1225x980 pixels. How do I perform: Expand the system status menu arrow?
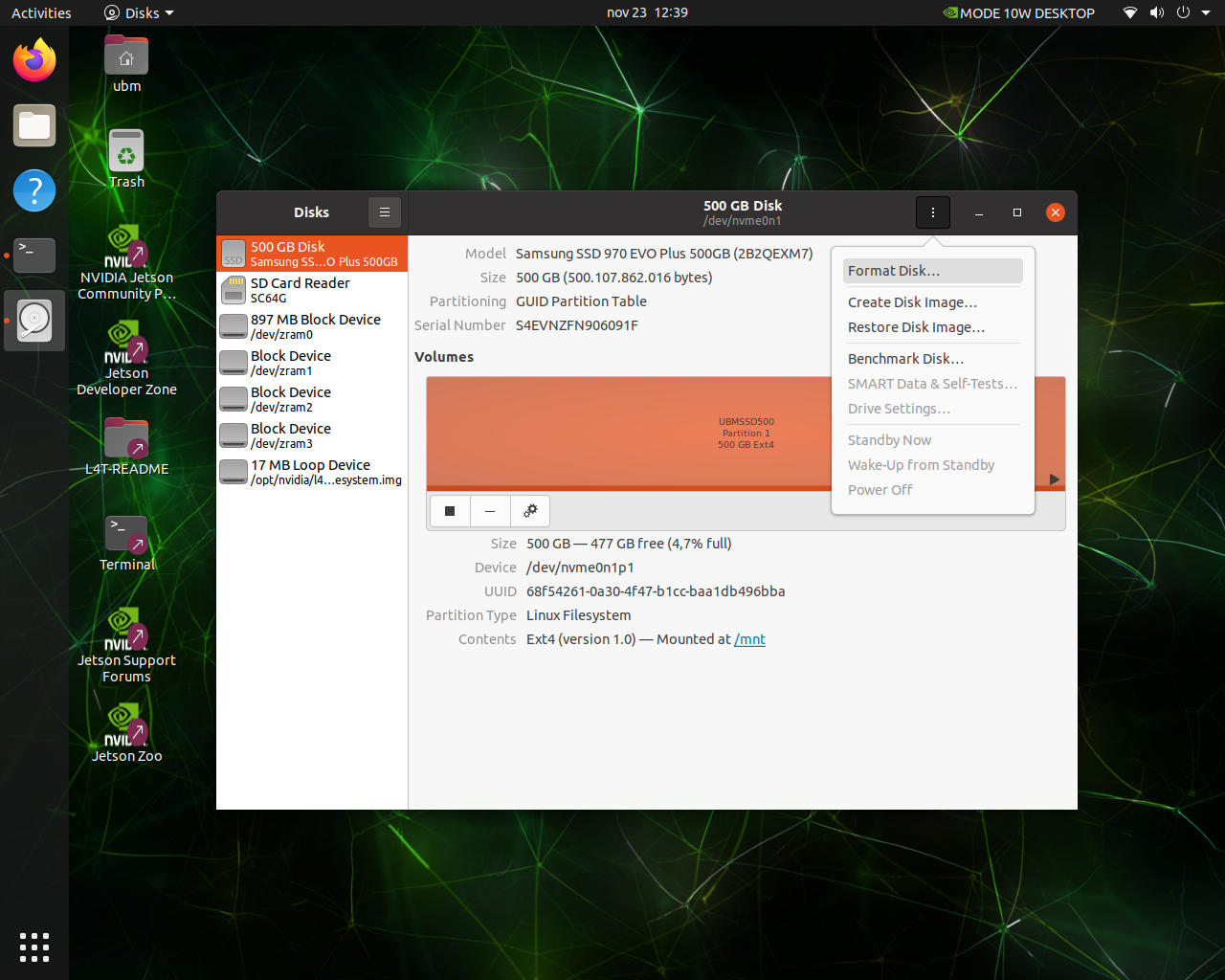(1207, 13)
